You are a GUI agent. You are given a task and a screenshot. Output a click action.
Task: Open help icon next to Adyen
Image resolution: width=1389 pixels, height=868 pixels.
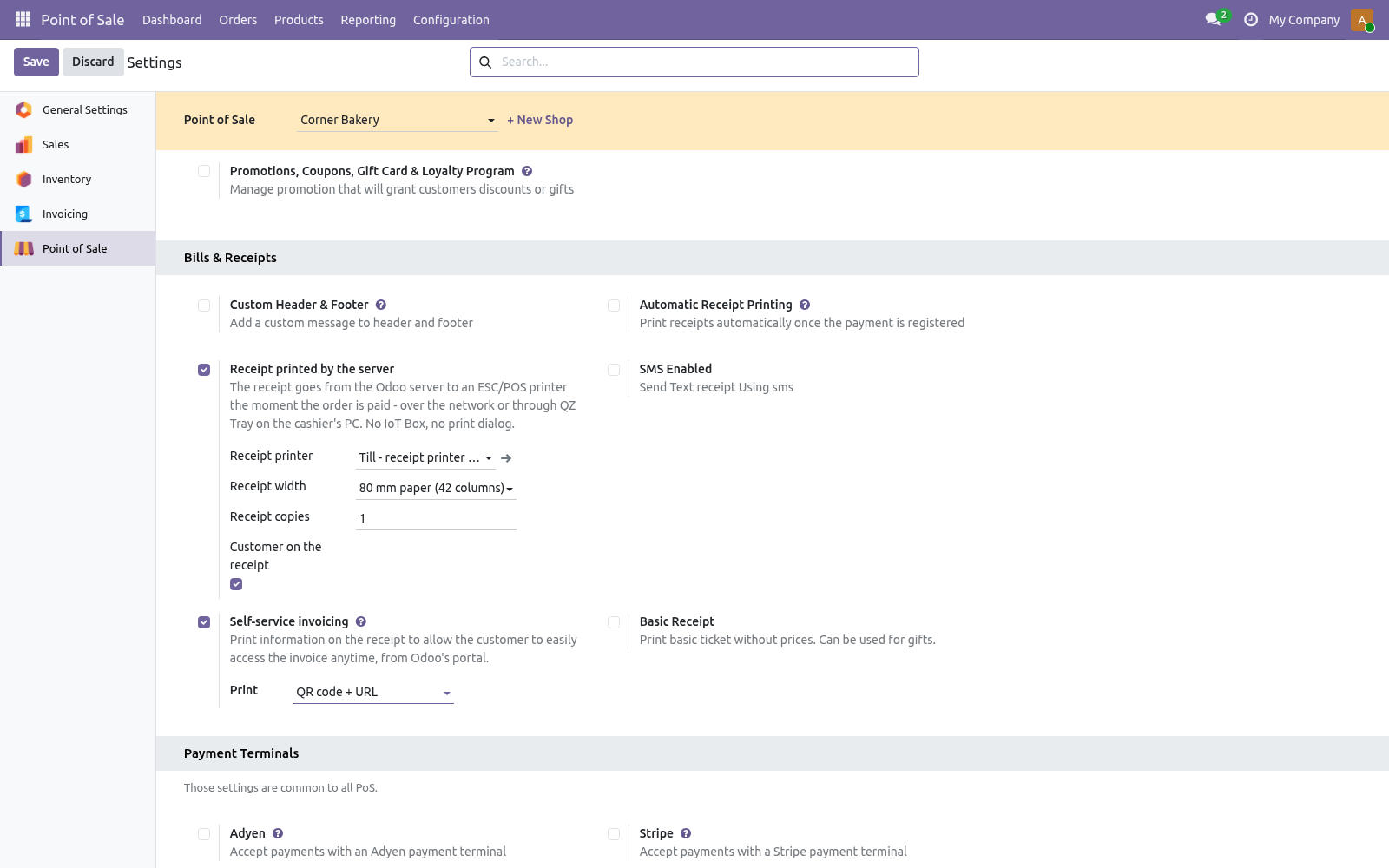point(278,833)
